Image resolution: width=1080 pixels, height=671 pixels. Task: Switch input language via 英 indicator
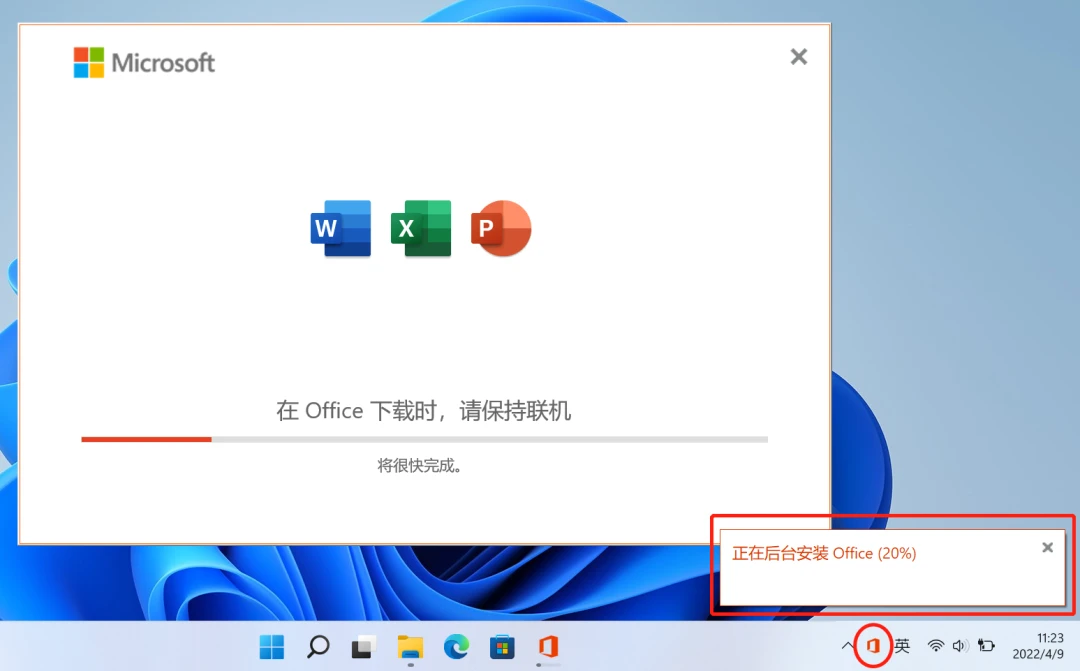click(902, 646)
